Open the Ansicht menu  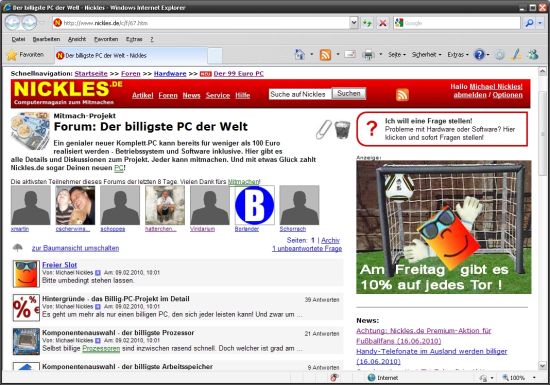pos(77,39)
